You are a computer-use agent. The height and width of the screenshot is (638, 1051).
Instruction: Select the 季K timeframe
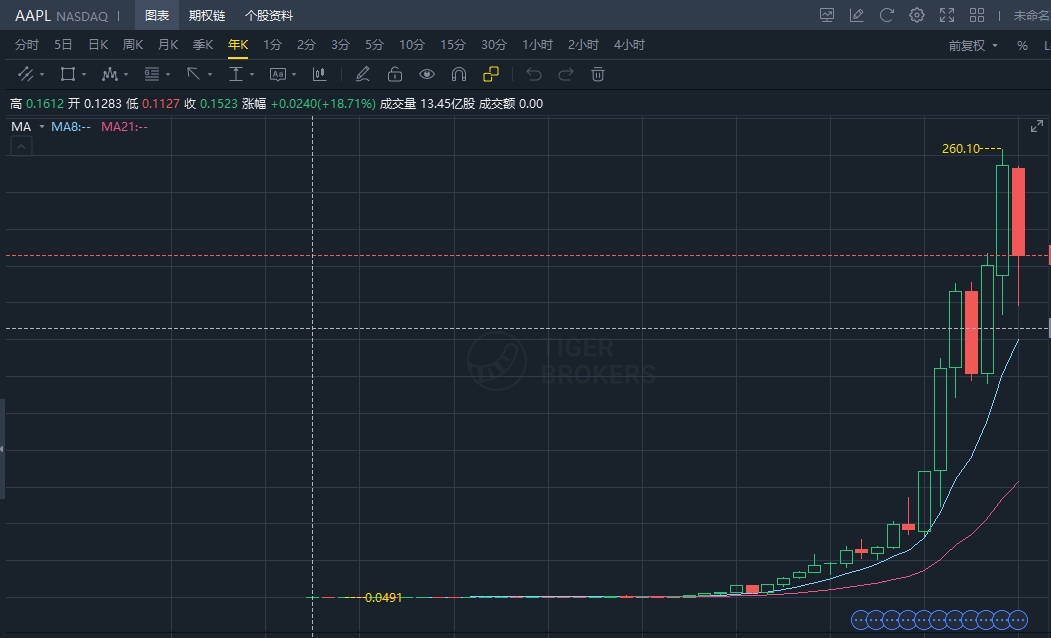coord(202,45)
